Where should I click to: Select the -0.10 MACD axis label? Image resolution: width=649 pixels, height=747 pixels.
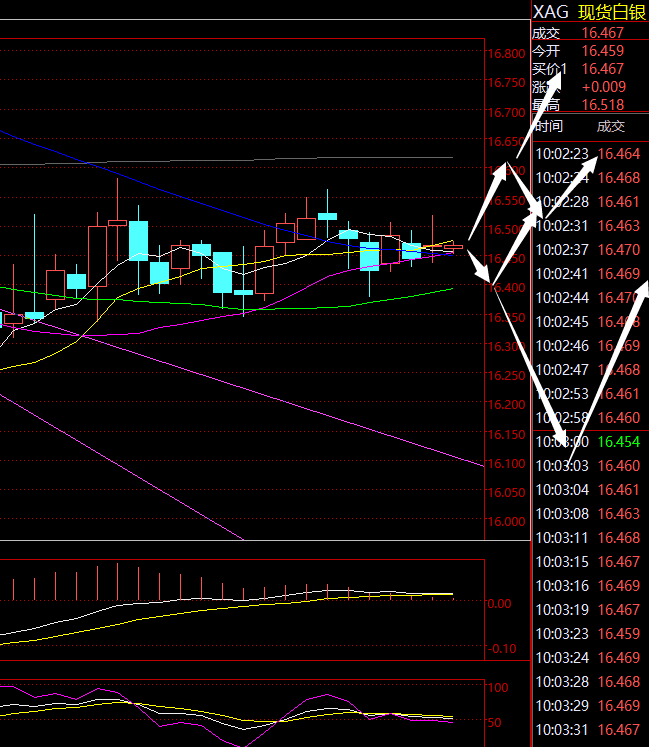coord(502,649)
